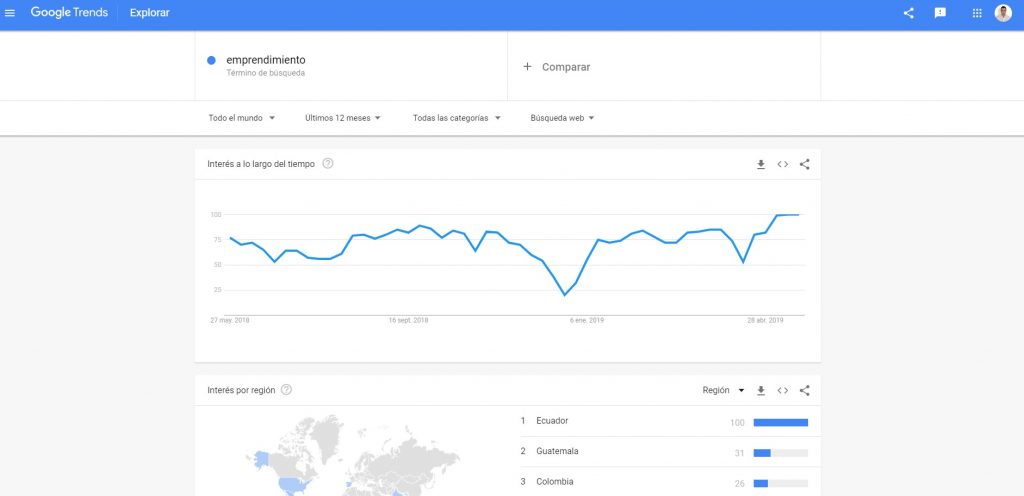Expand the Todo el mundo dropdown
Viewport: 1024px width, 496px height.
(242, 118)
